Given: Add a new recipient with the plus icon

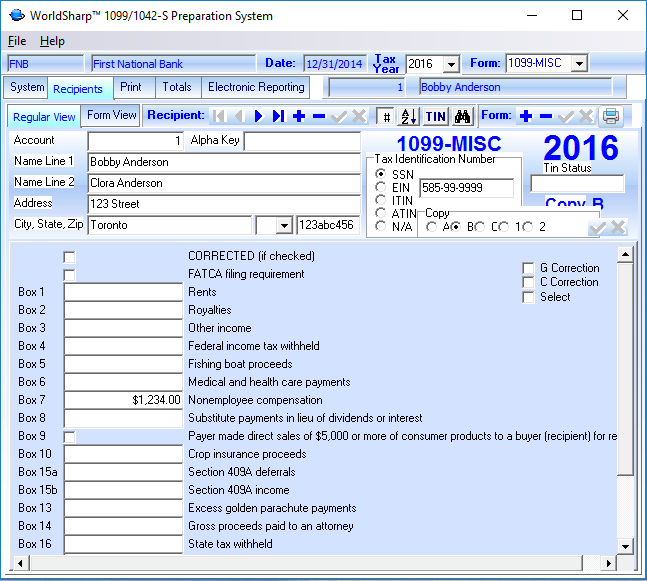Looking at the screenshot, I should coord(299,116).
